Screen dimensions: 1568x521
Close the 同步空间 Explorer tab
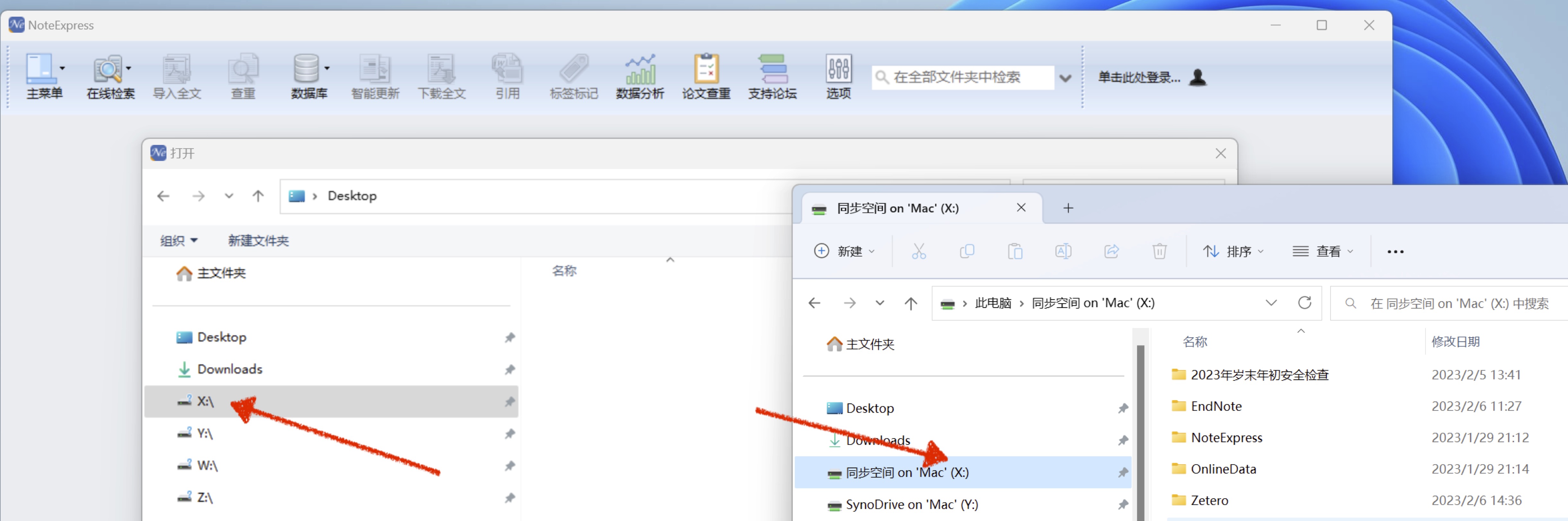tap(1021, 208)
